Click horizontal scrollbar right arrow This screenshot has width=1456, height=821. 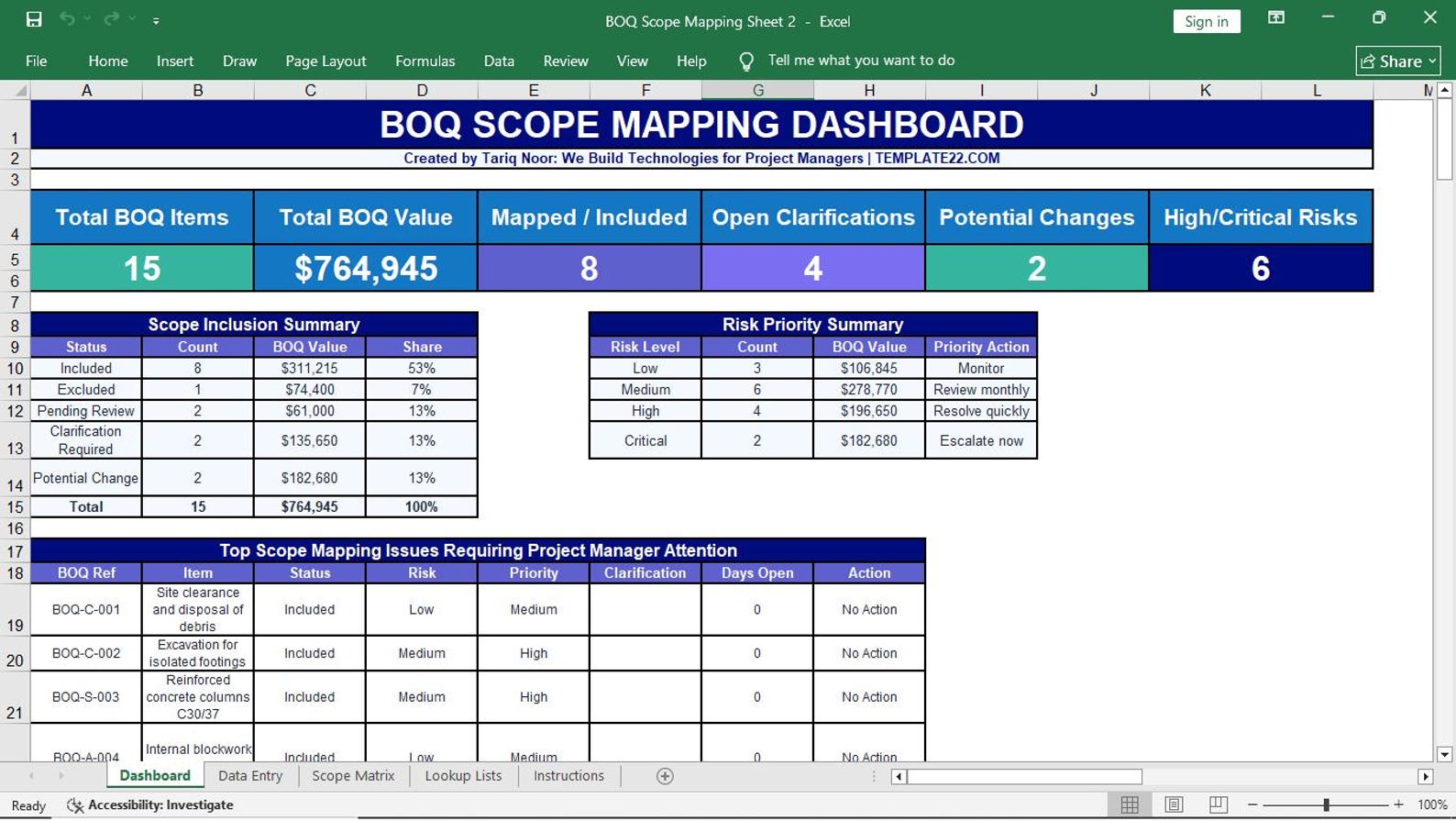pyautogui.click(x=1425, y=777)
